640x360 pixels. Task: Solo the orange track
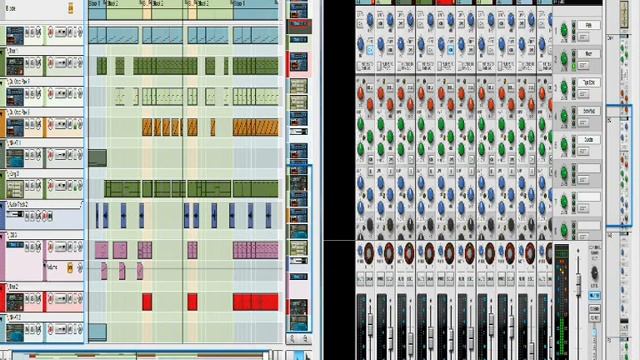(x=33, y=124)
